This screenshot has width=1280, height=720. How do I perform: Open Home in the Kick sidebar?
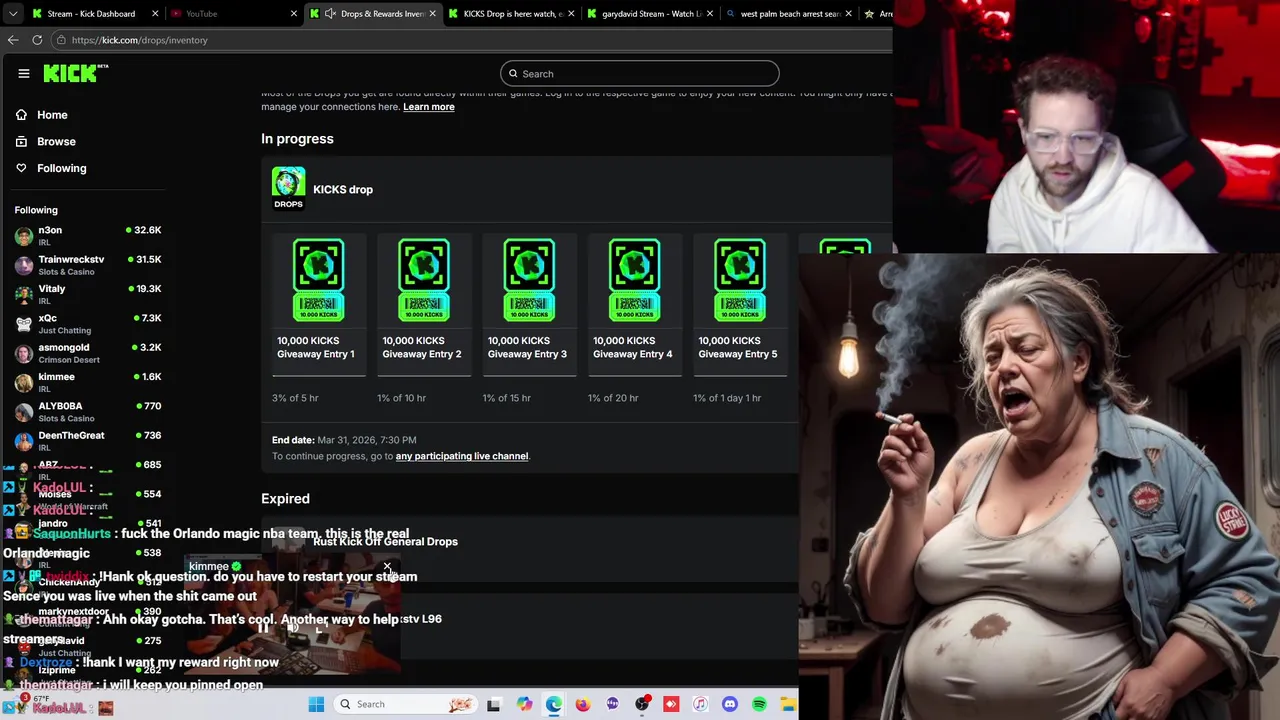(x=52, y=115)
